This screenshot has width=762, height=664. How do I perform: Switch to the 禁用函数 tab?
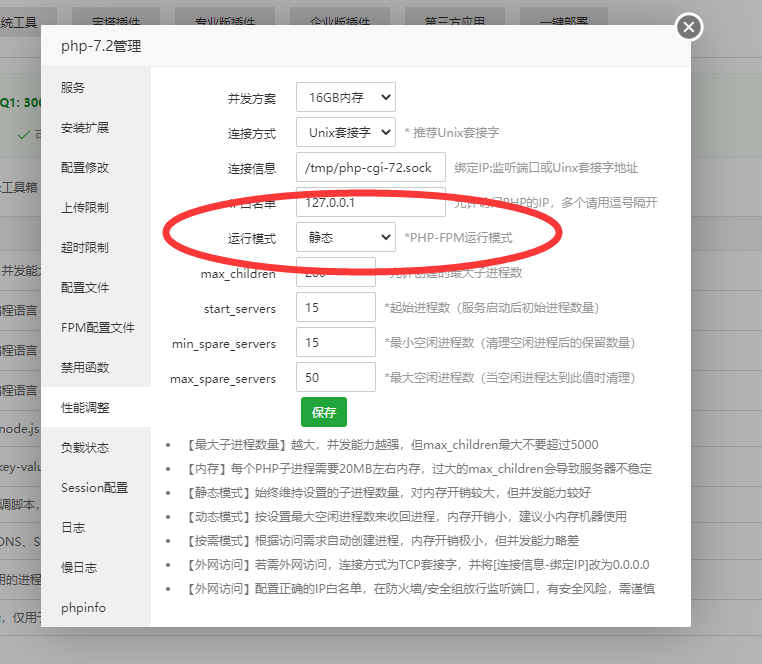click(x=85, y=368)
